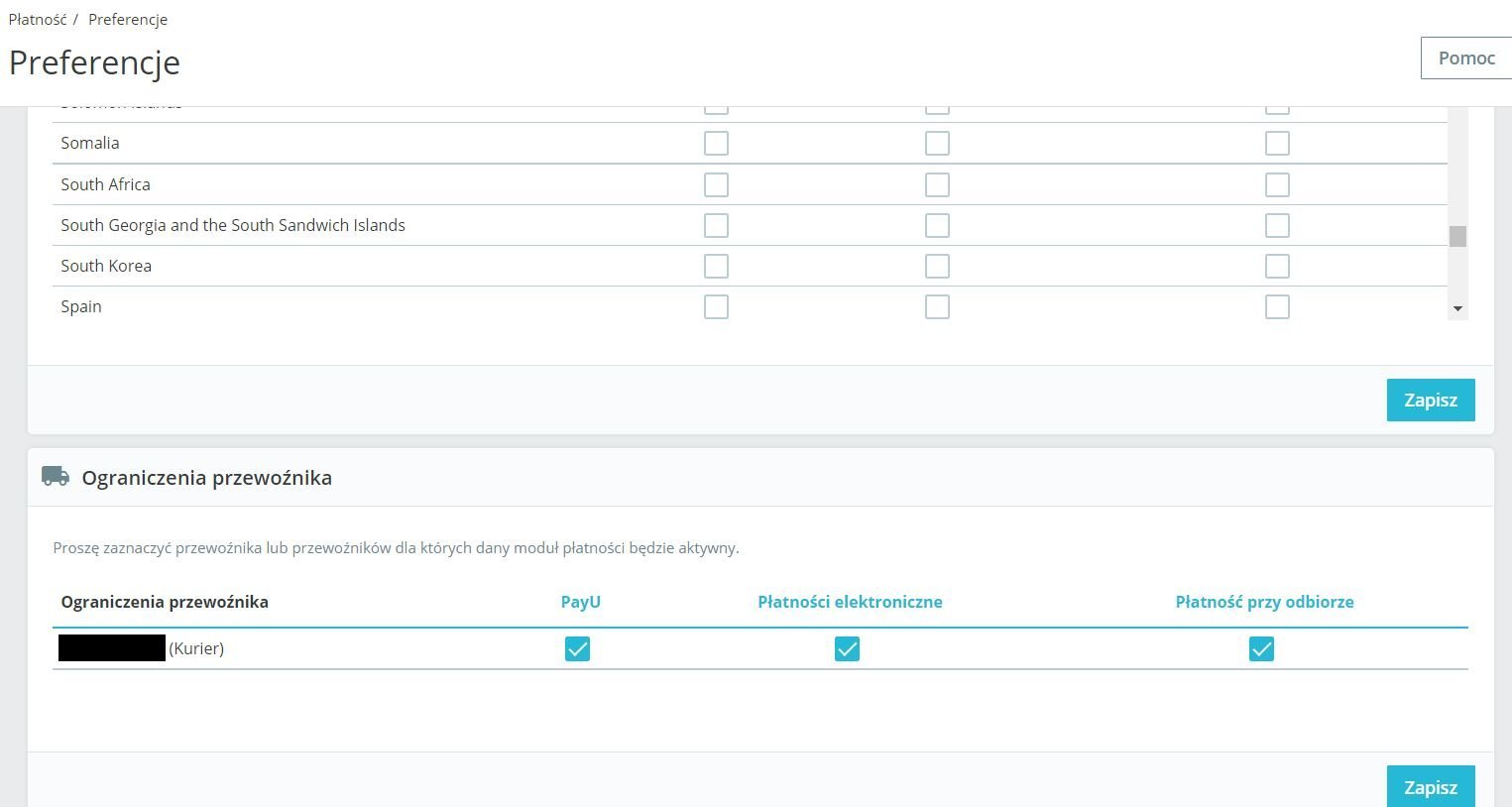The height and width of the screenshot is (807, 1512).
Task: Click the Ograniczenia przewoźnika panel heading beside the truck
Action: click(207, 478)
